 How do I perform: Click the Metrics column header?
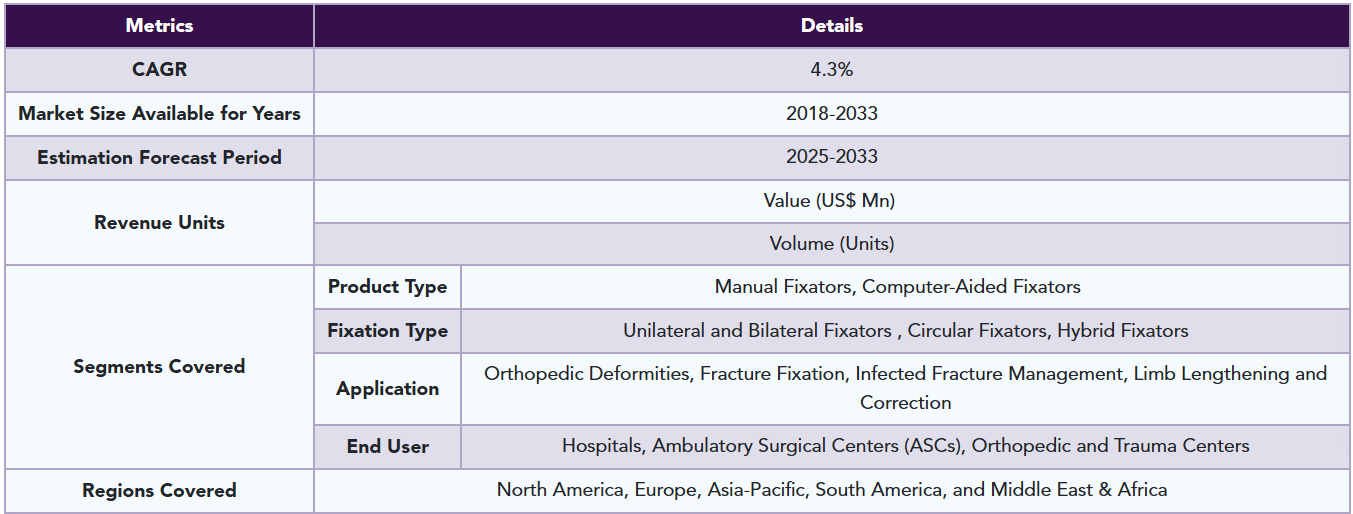pos(159,26)
